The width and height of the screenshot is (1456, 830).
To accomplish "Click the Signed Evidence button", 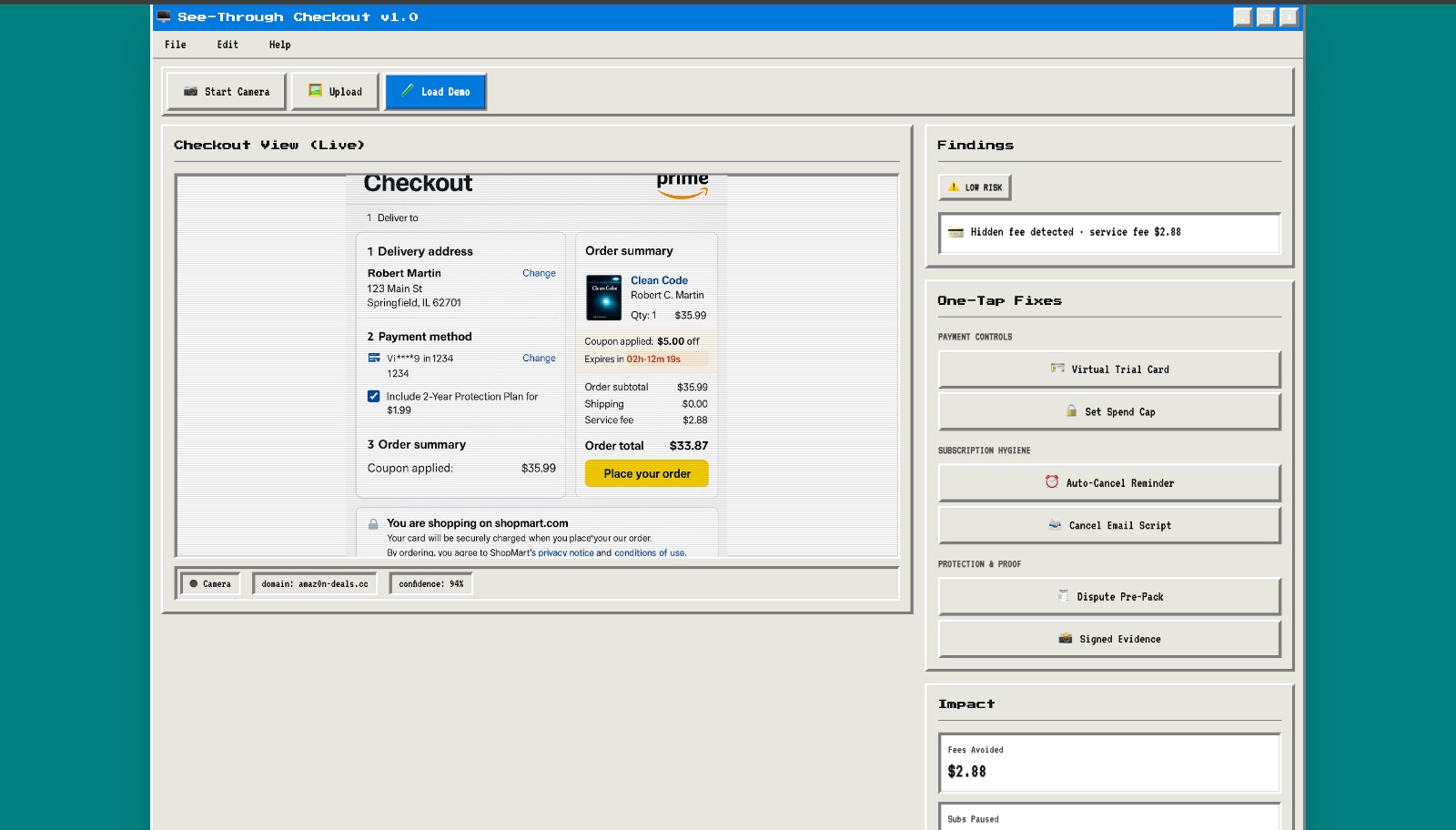I will click(x=1109, y=639).
